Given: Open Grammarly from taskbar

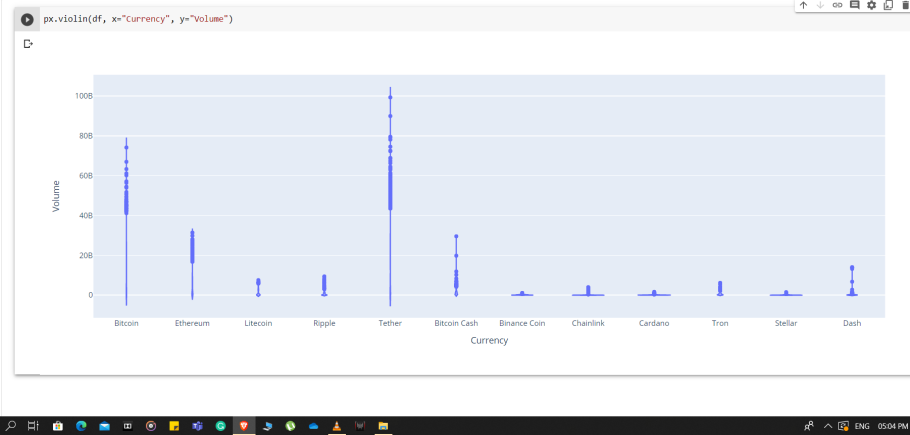Looking at the screenshot, I should (221, 426).
